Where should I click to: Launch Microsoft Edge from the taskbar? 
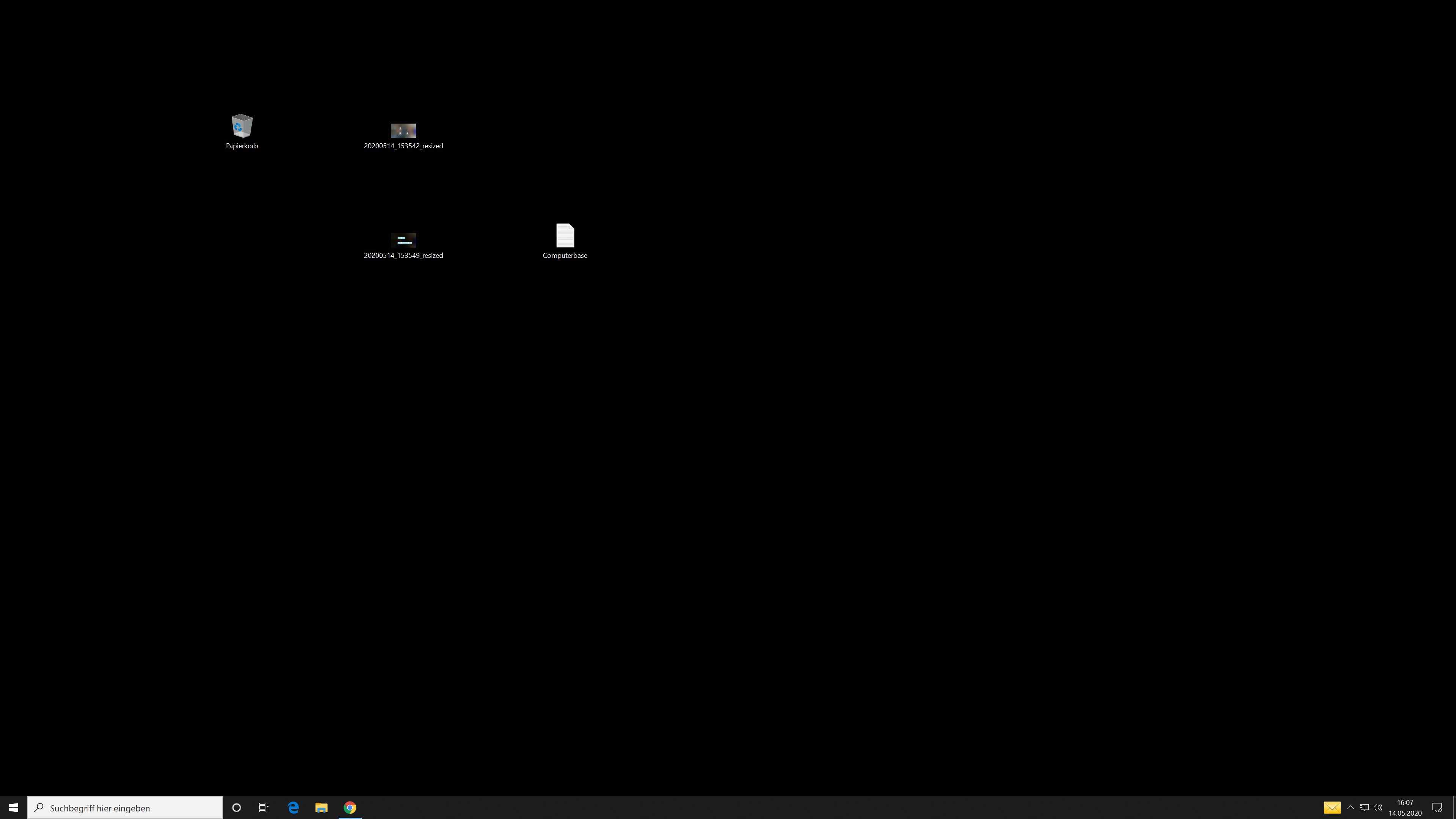(293, 808)
